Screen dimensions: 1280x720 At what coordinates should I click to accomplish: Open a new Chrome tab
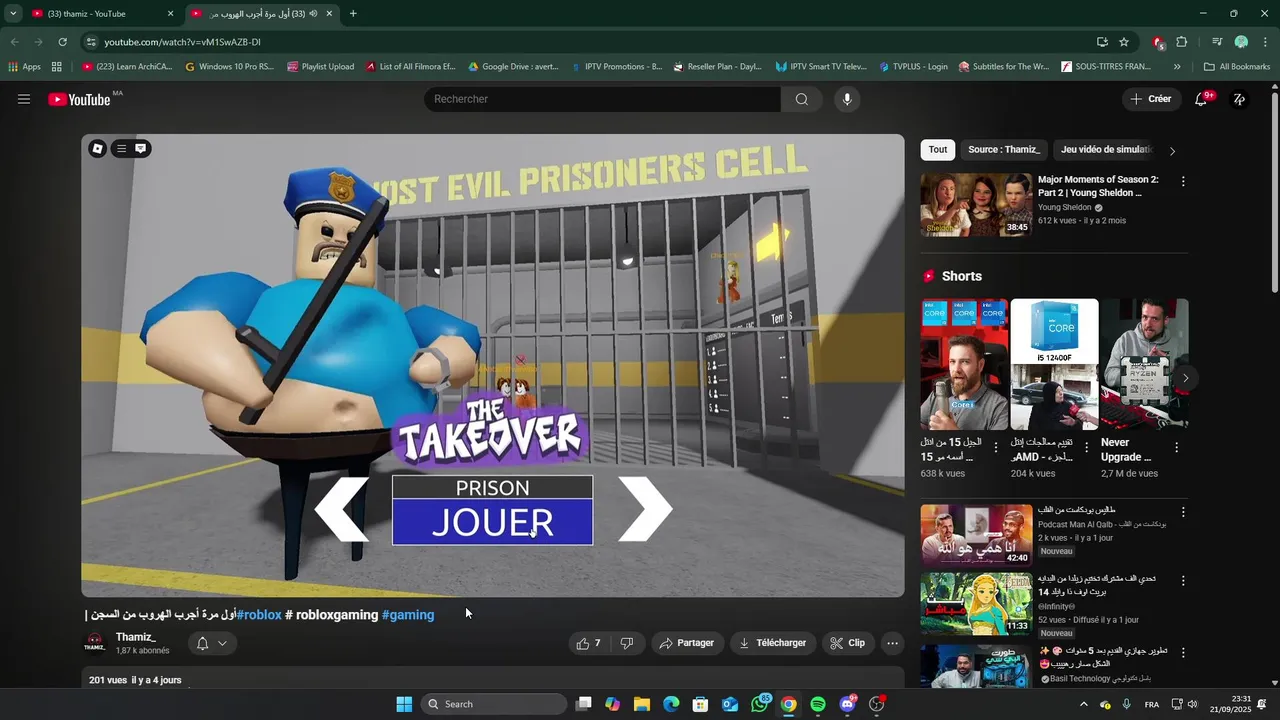pyautogui.click(x=353, y=14)
